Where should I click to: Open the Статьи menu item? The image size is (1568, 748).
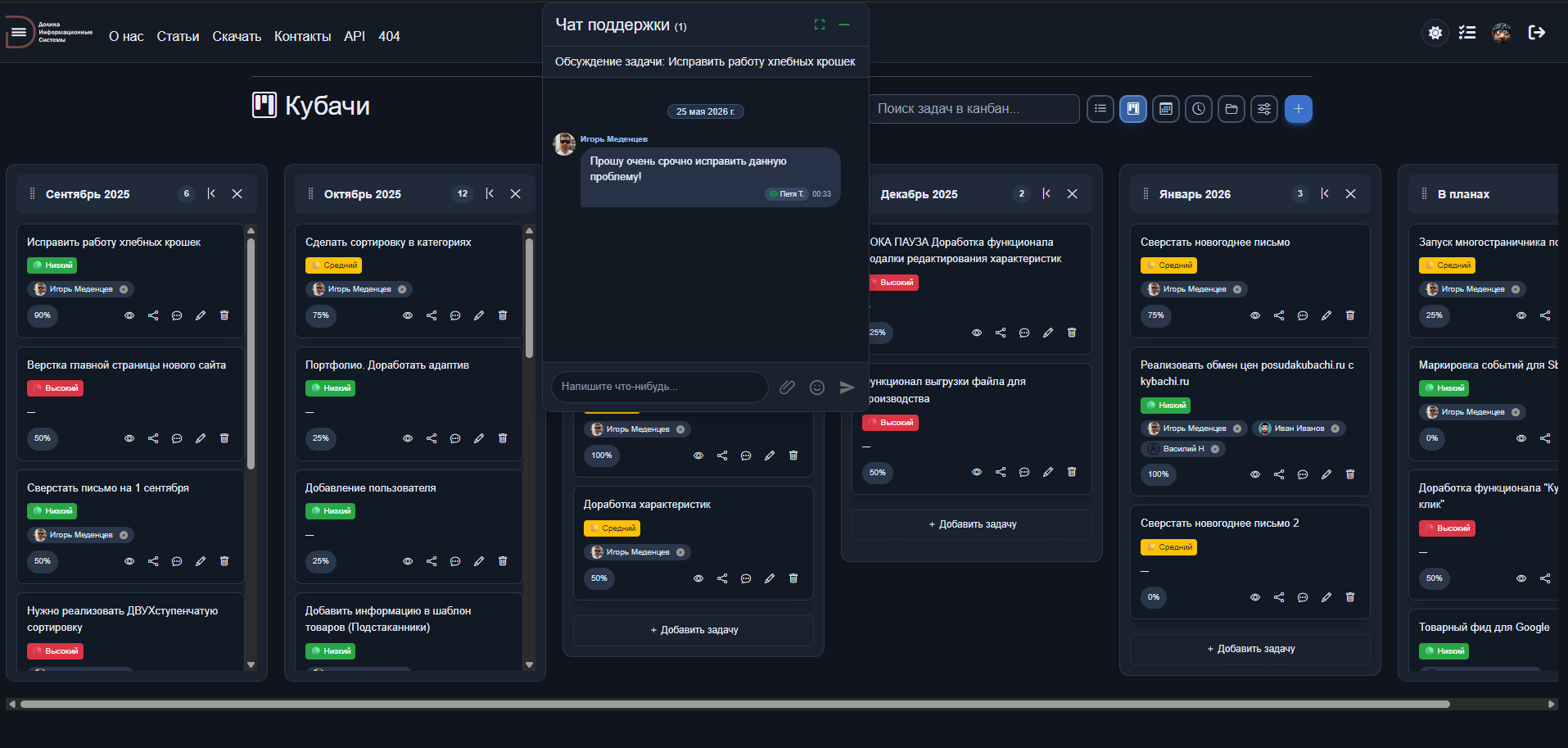178,36
